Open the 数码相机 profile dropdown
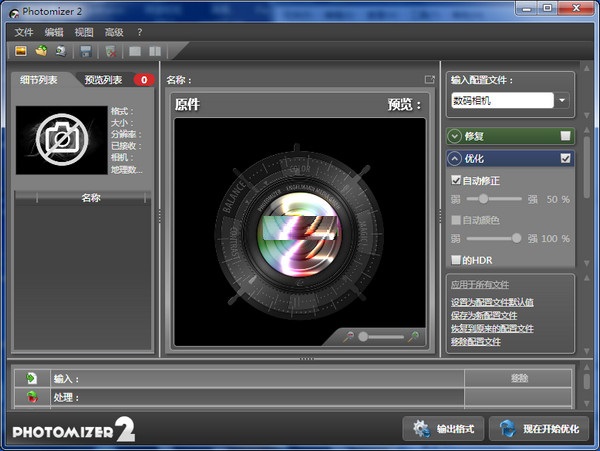Viewport: 600px width, 451px height. tap(562, 100)
